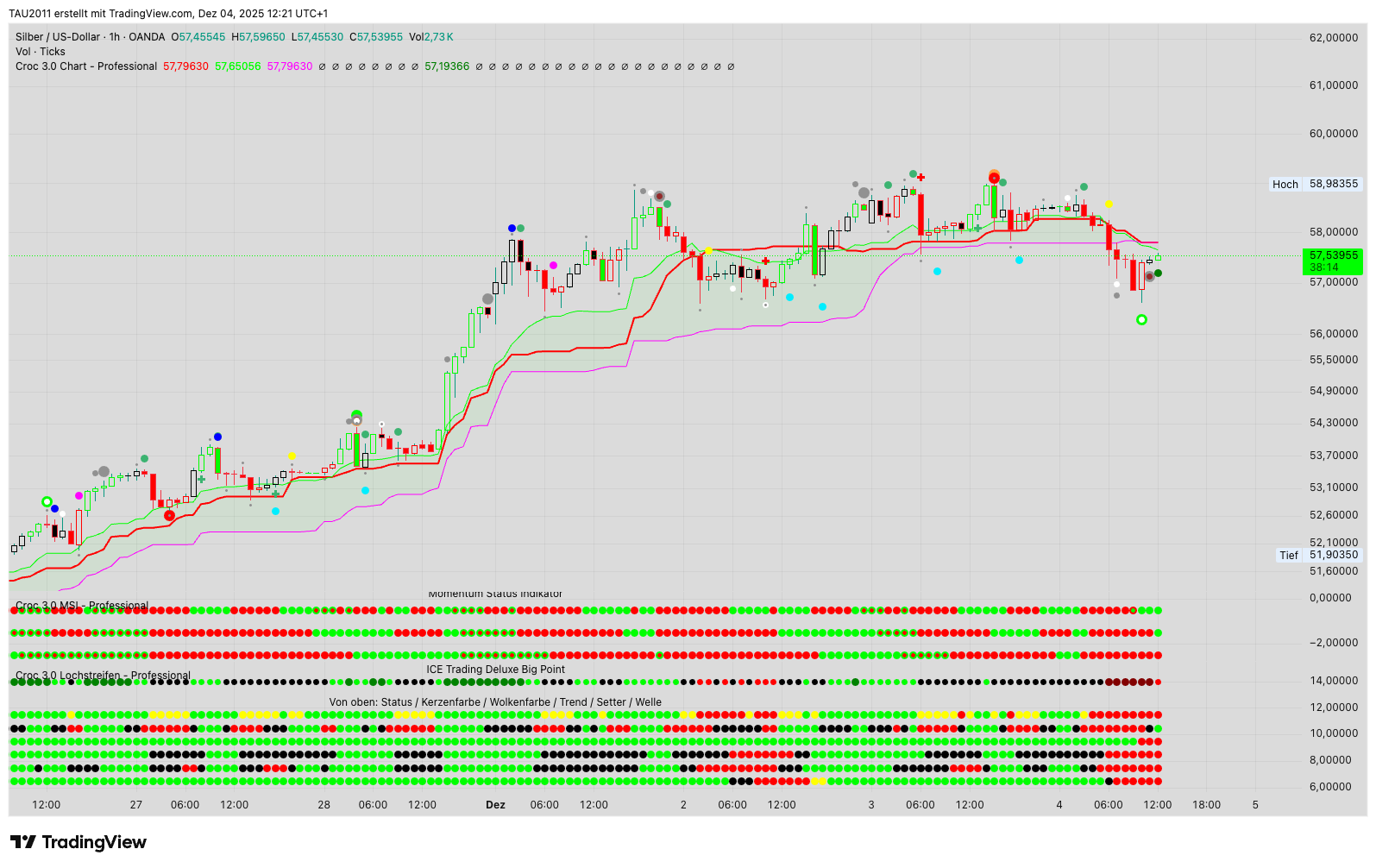1376x868 pixels.
Task: Click the Dez label on the time axis
Action: click(495, 805)
